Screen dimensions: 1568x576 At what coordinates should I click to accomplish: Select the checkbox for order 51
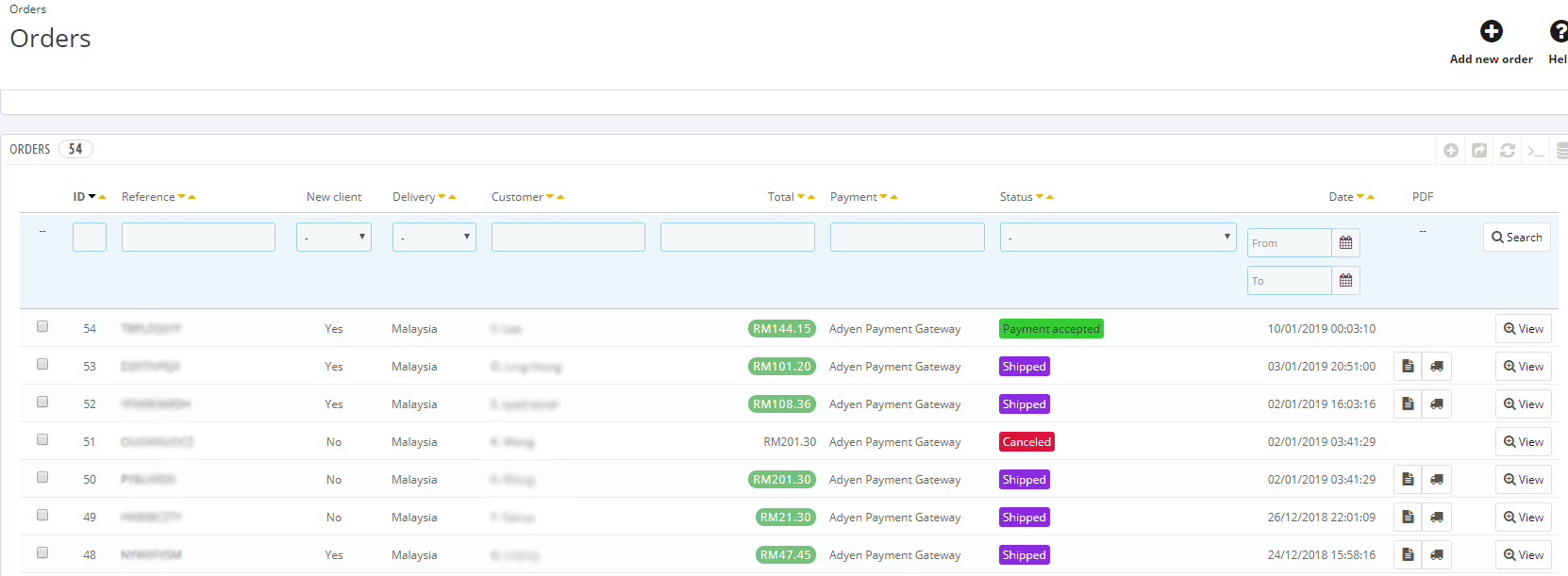point(42,439)
